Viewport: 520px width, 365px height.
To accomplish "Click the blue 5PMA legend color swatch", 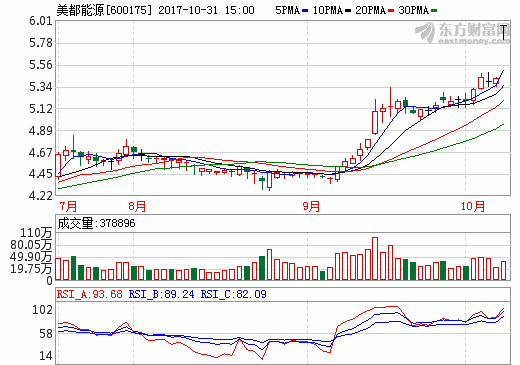I will point(305,11).
